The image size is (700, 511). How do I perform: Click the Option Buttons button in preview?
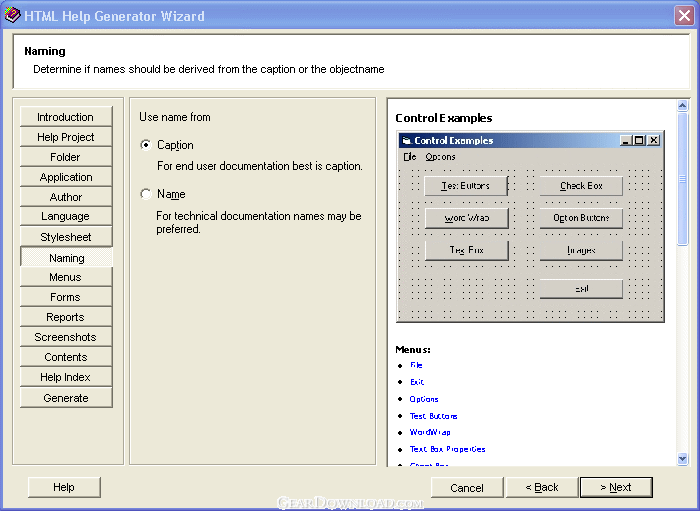point(581,218)
